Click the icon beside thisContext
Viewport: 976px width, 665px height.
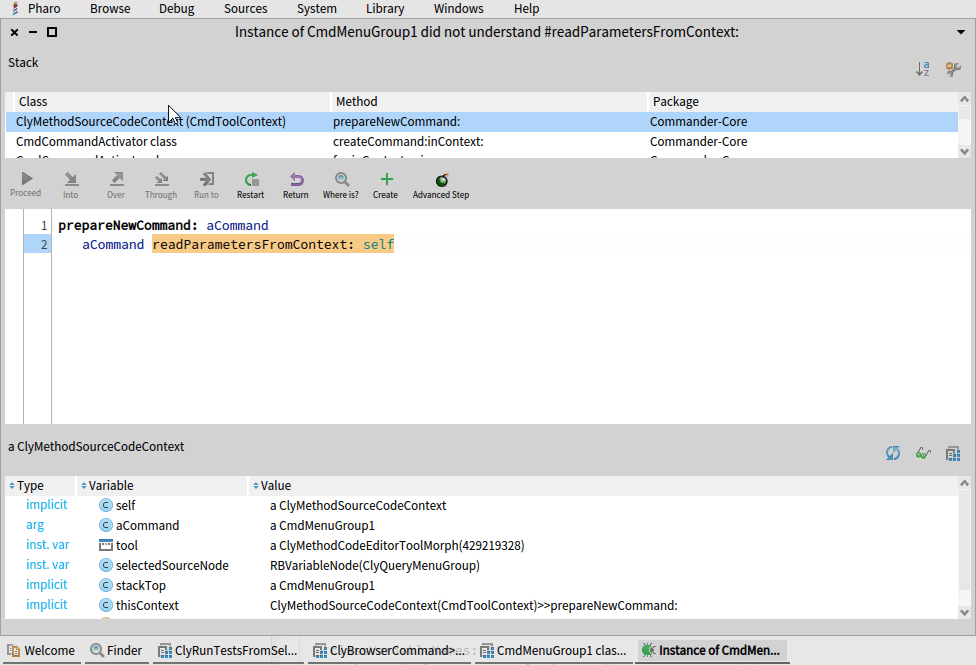(106, 605)
